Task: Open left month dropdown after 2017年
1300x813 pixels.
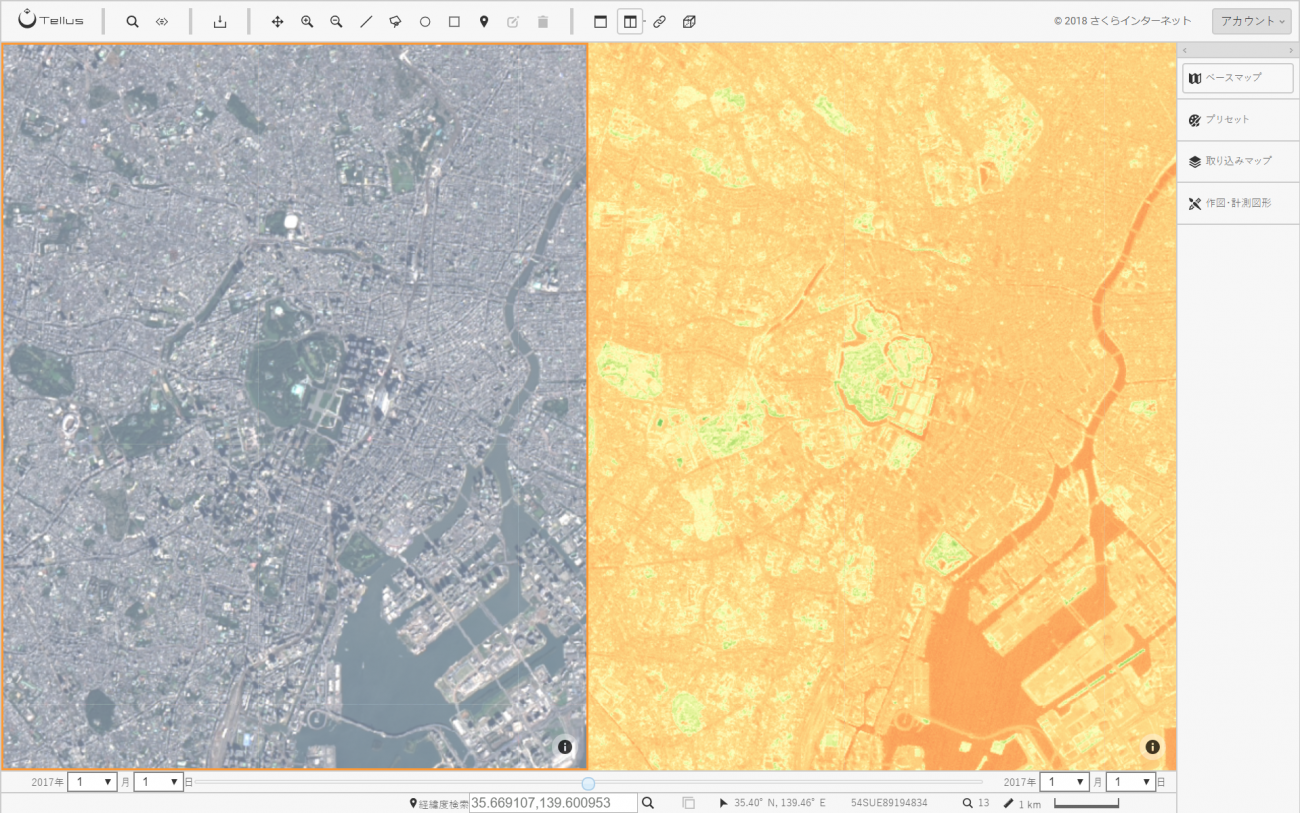Action: click(92, 782)
